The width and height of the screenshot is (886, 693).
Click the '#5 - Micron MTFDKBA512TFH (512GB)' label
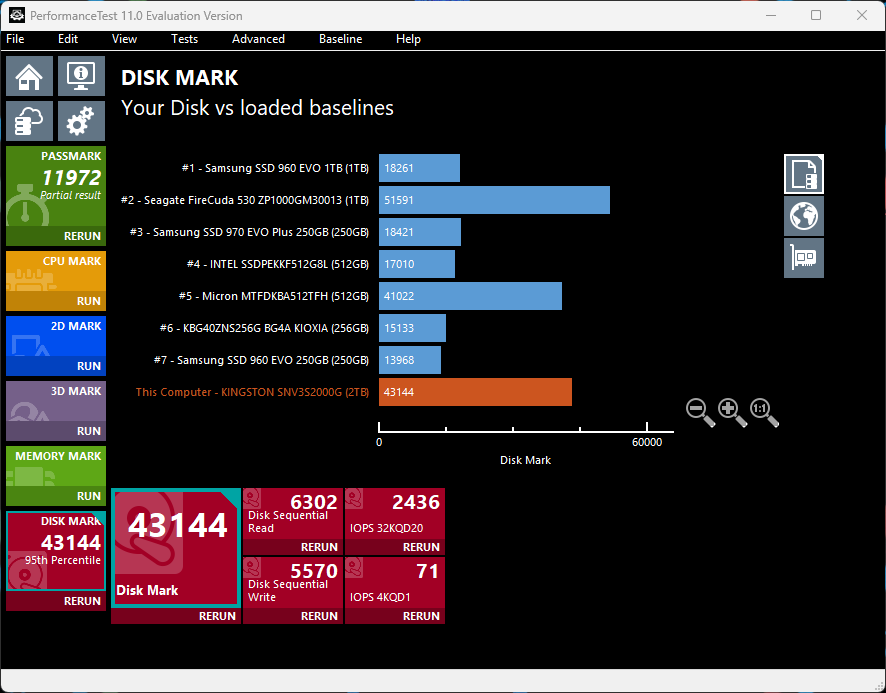pos(274,296)
